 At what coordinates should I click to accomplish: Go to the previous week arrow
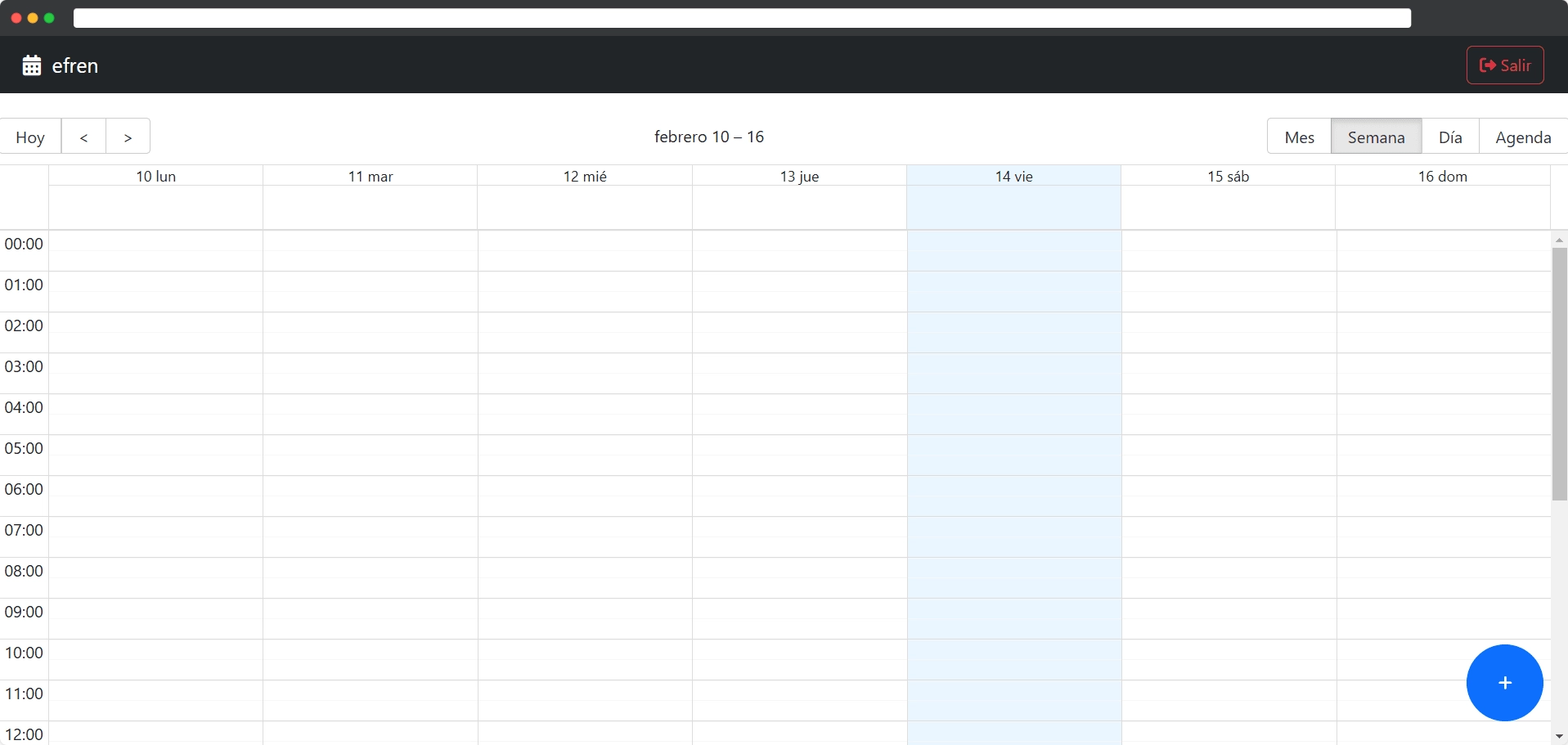(x=83, y=137)
